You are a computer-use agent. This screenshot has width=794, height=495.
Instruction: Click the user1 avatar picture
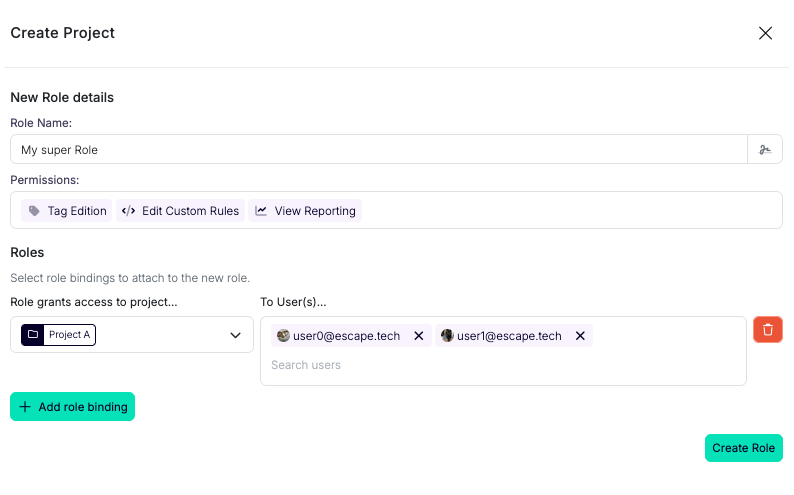[447, 336]
